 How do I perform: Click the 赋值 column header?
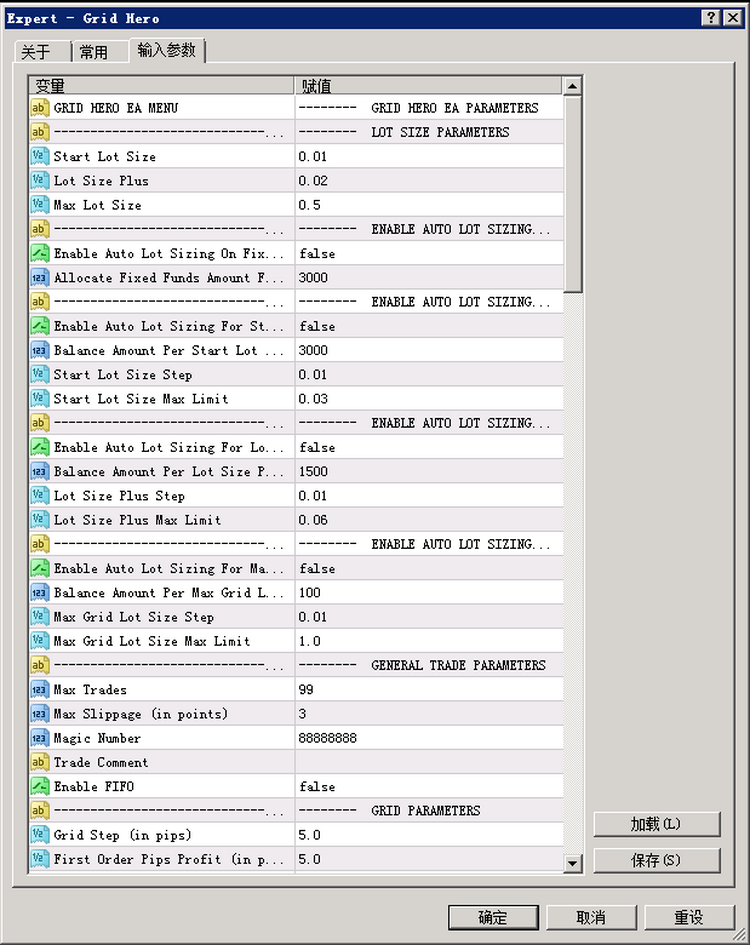tap(429, 86)
